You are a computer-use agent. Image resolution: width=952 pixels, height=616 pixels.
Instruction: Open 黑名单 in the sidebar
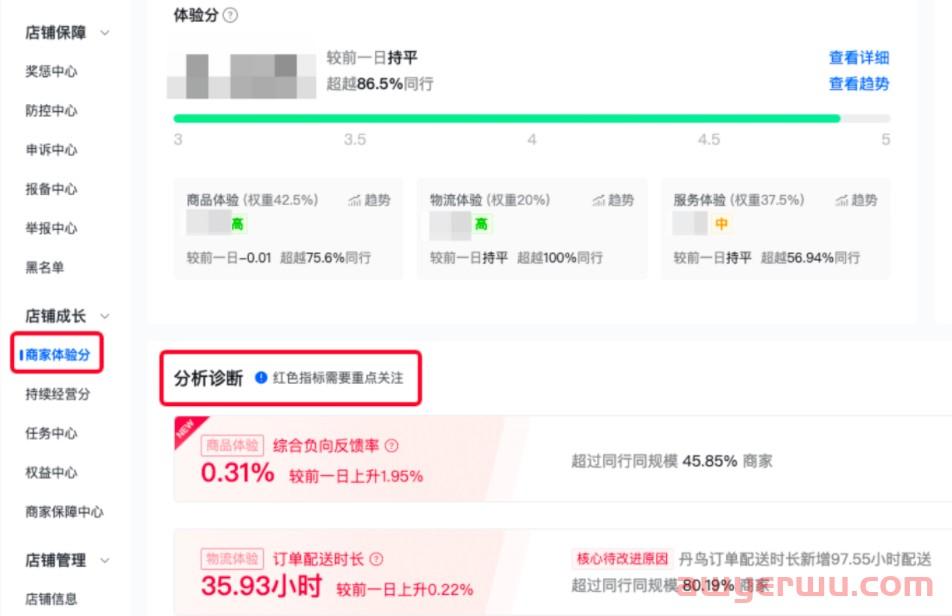(44, 267)
